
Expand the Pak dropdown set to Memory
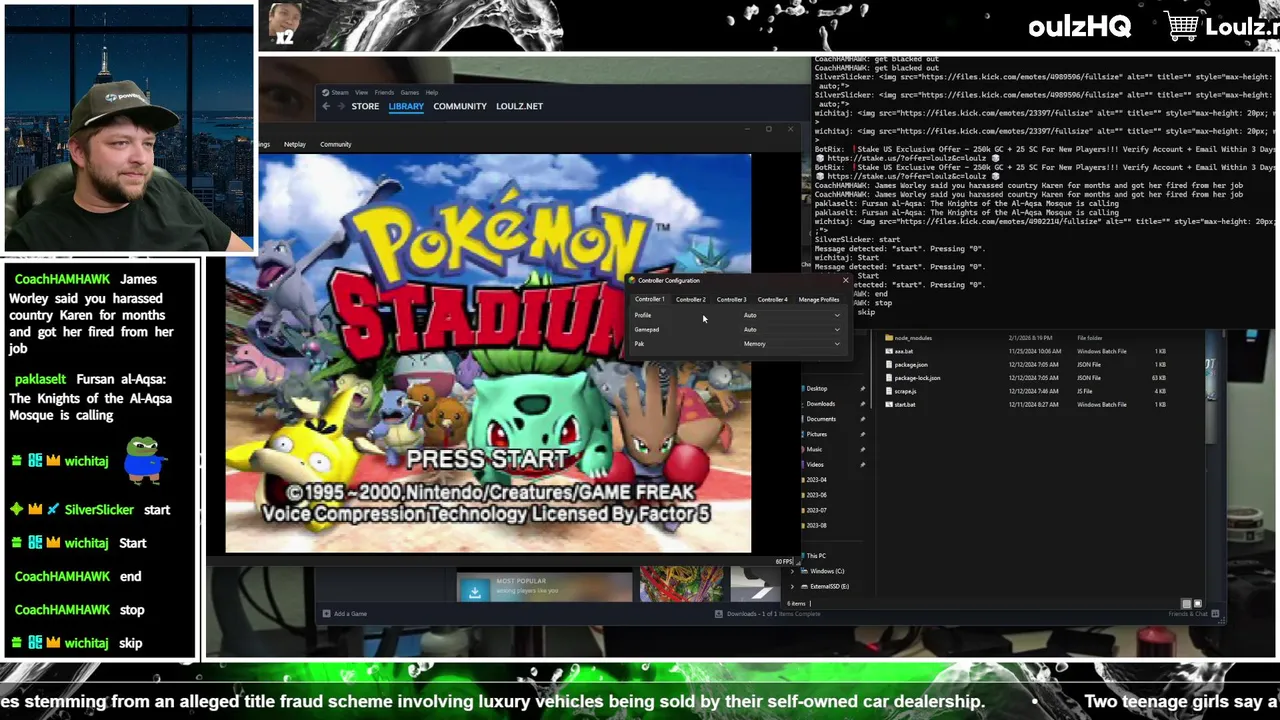coord(791,344)
